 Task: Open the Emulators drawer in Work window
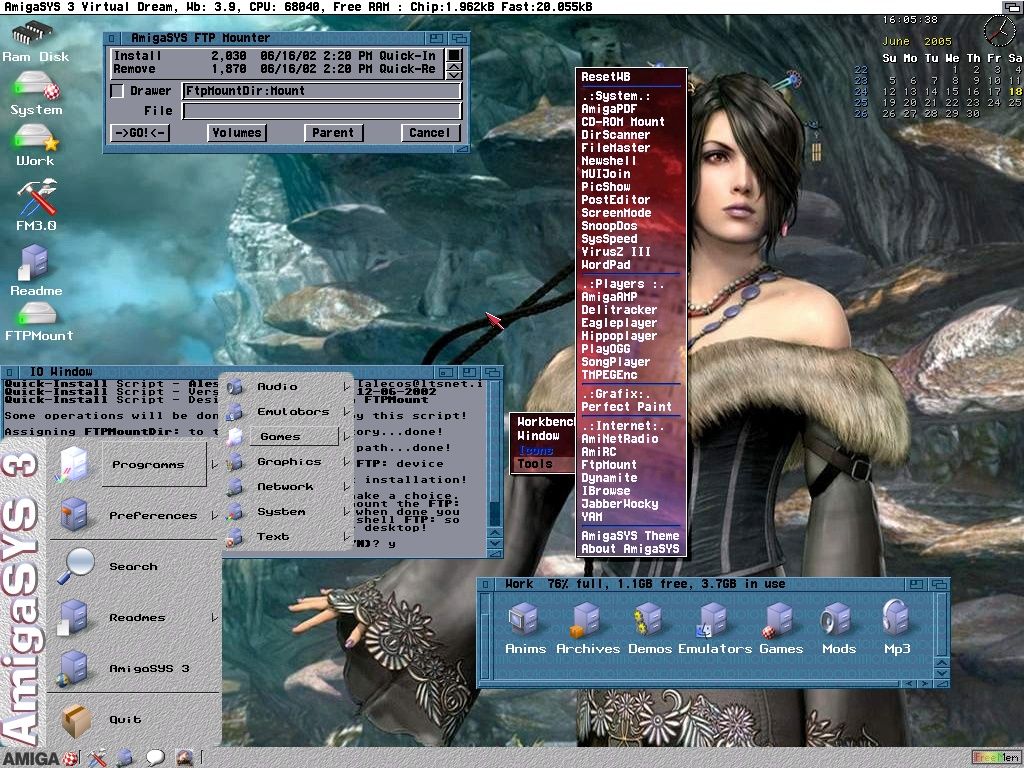click(x=714, y=622)
